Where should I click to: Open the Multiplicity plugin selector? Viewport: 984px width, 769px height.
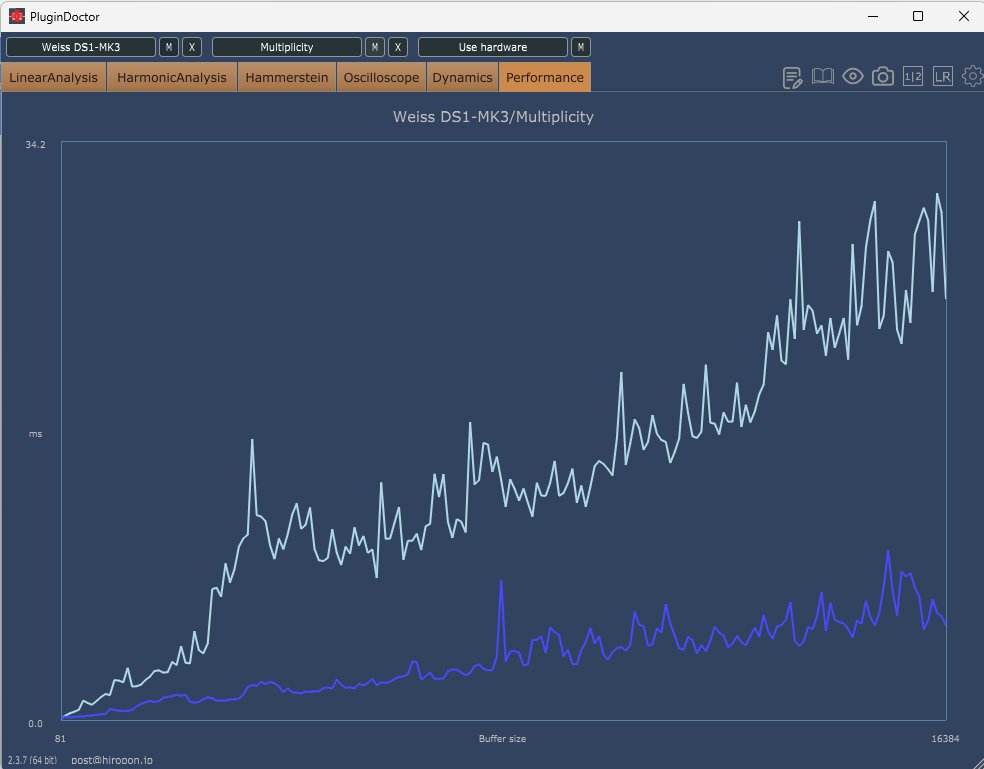(x=287, y=47)
